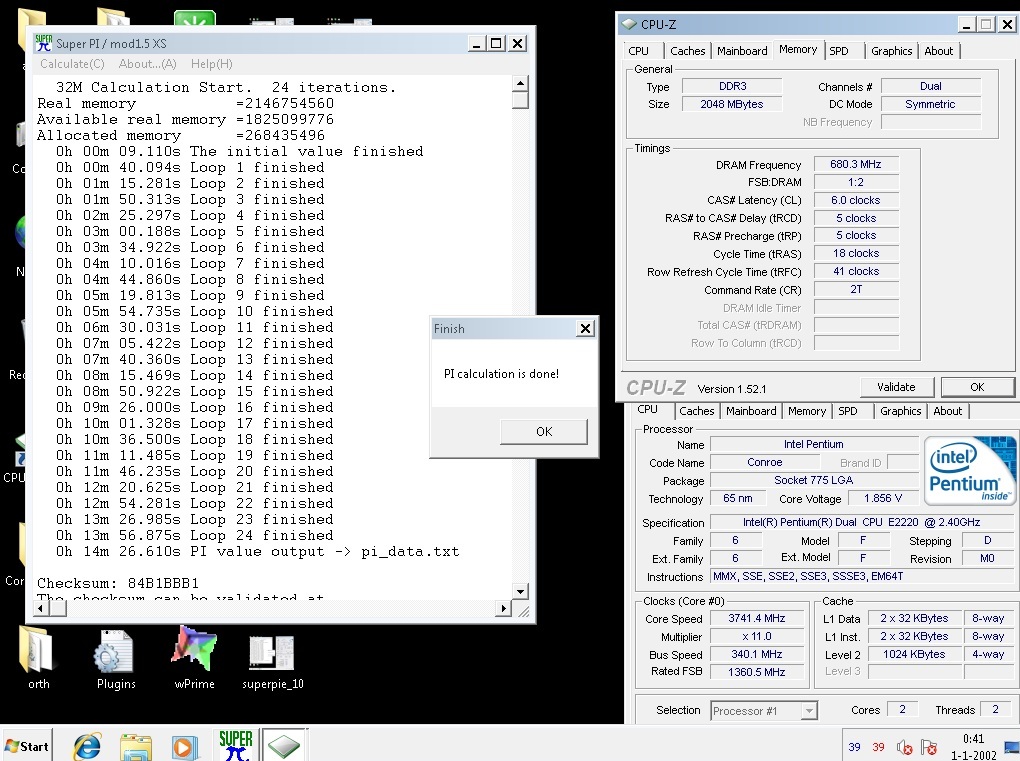
Task: Select SPD tab in lower CPU-Z window
Action: click(848, 411)
